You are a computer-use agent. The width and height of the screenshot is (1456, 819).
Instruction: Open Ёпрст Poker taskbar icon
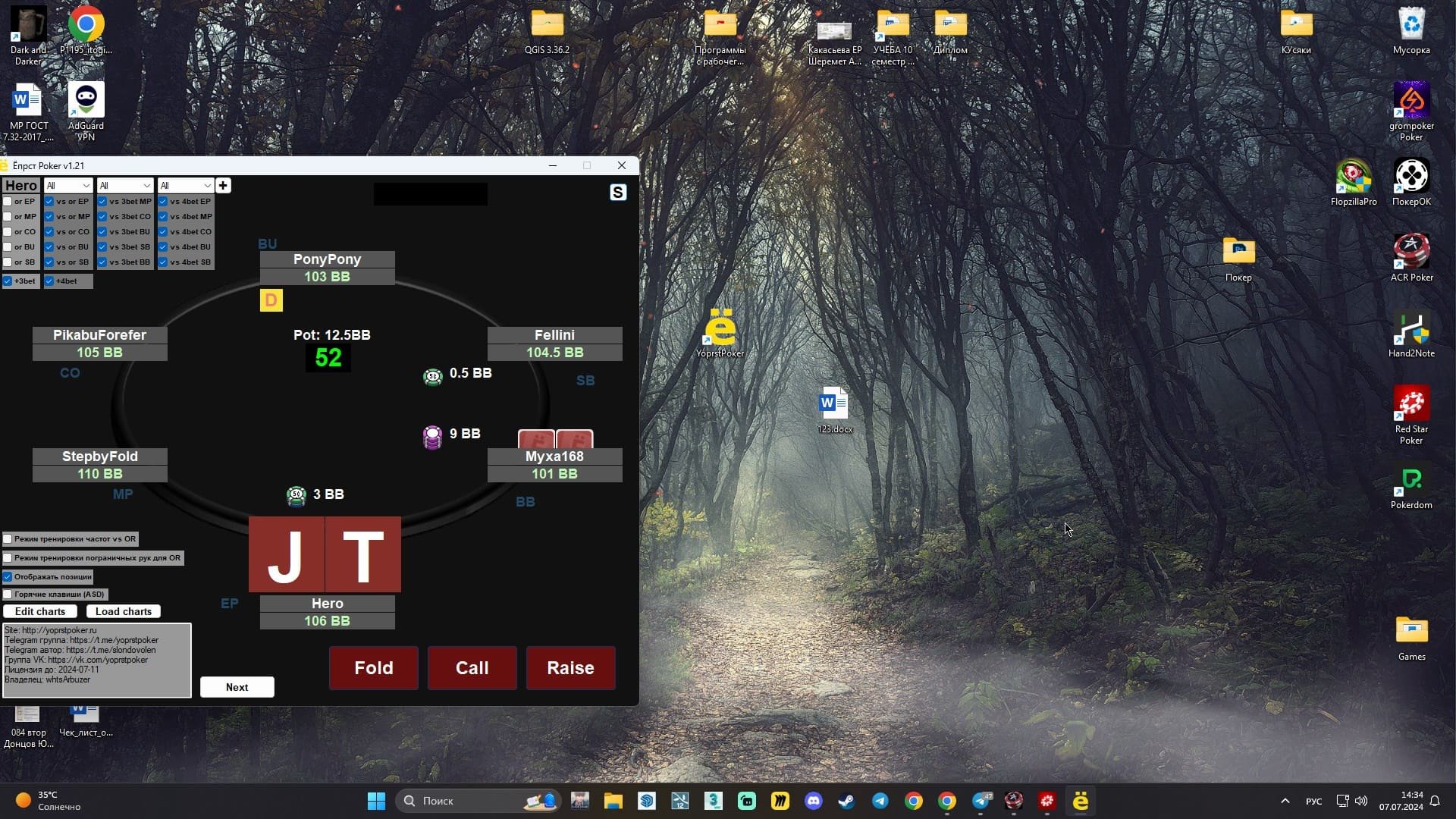pos(1081,801)
